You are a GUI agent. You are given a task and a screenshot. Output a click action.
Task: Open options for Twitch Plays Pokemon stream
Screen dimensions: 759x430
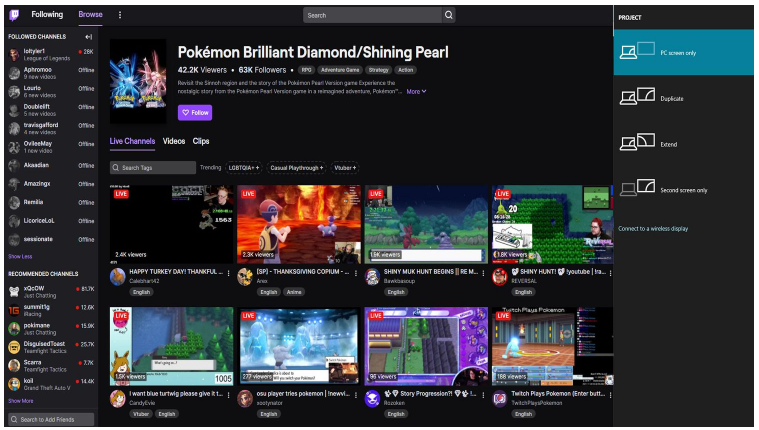coord(610,395)
